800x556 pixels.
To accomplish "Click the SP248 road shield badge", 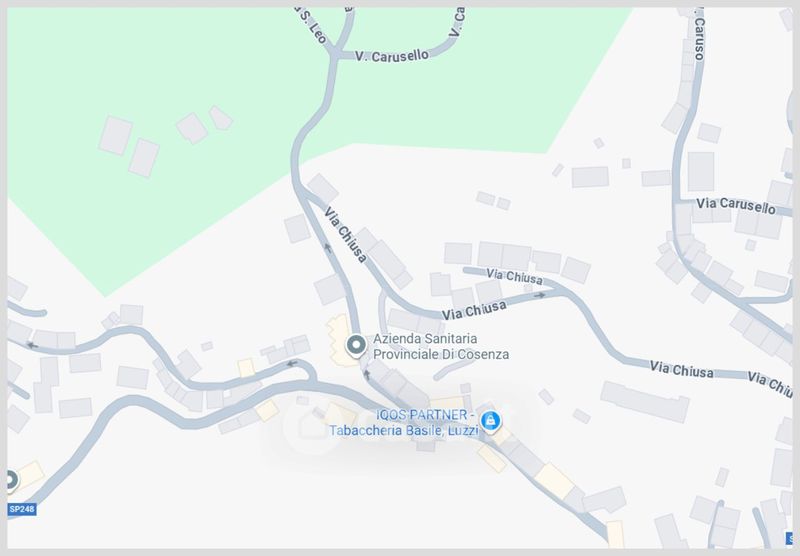I will coord(21,509).
